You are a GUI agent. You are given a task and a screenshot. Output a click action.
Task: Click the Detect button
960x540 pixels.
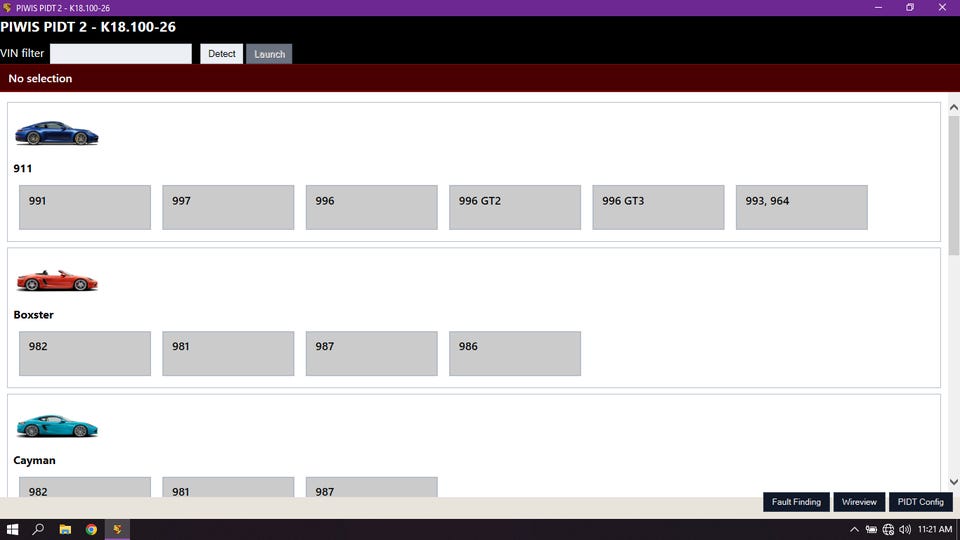[221, 54]
